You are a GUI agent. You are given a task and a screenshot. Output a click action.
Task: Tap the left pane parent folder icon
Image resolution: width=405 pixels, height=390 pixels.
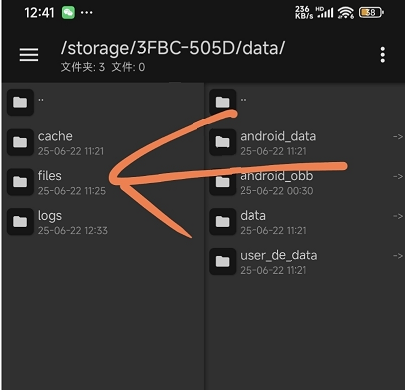coord(20,103)
